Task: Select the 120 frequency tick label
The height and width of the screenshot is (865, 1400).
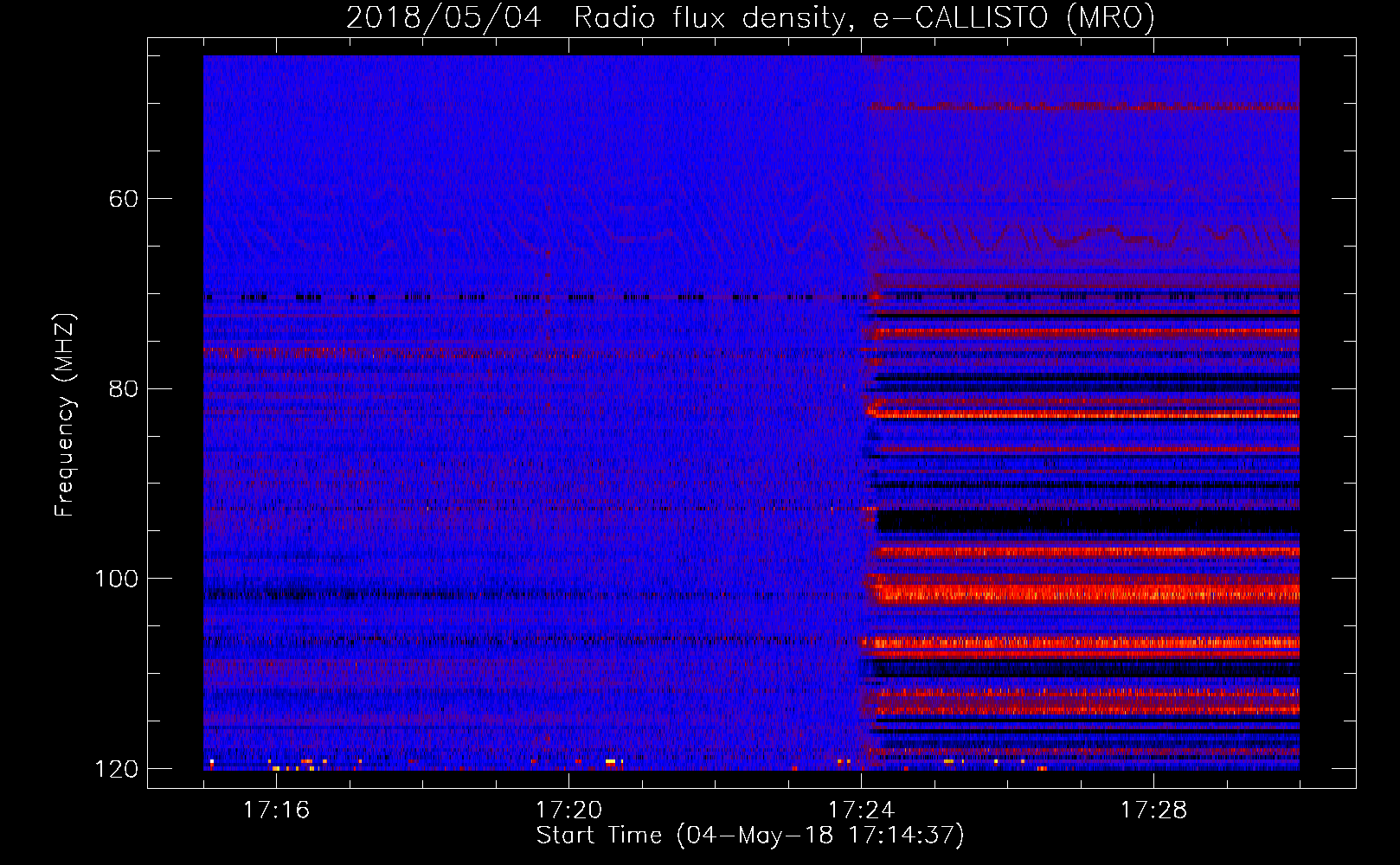Action: (116, 768)
